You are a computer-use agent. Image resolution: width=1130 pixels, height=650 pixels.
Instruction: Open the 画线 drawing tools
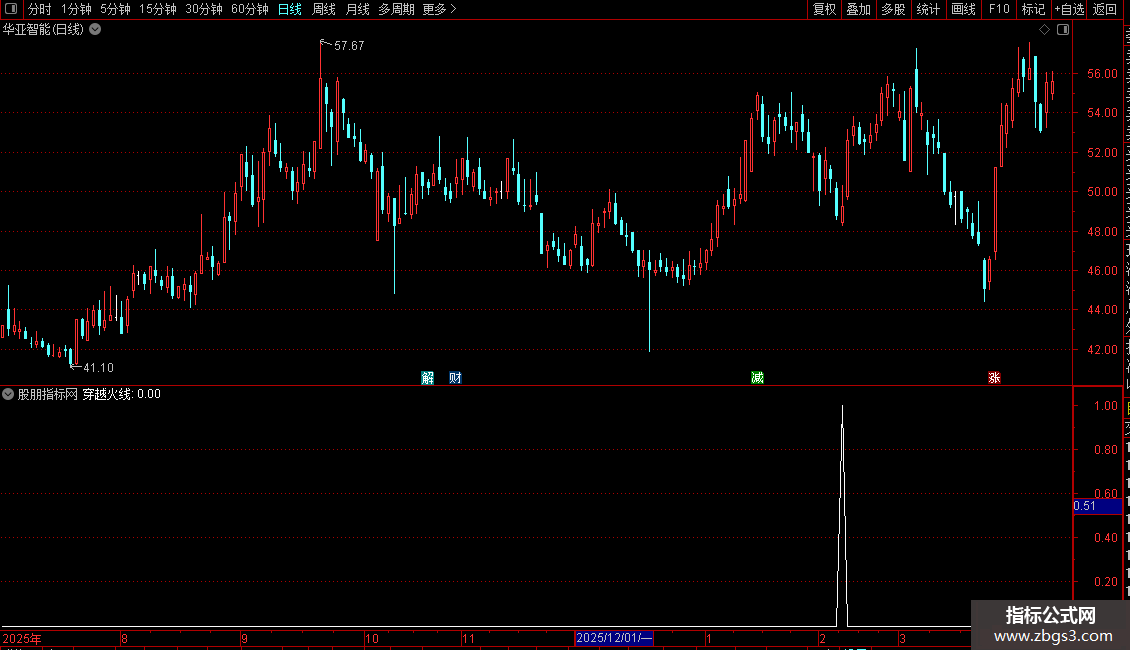[963, 9]
